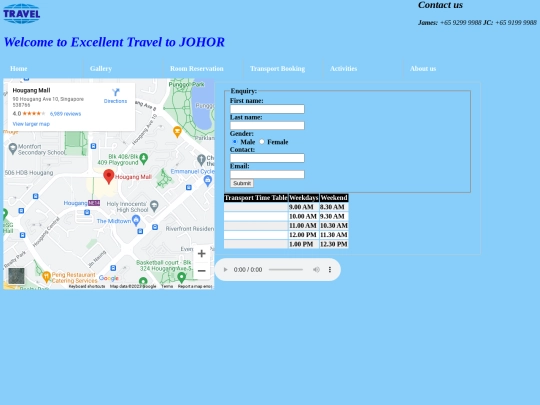Open the Home menu item
The height and width of the screenshot is (405, 540).
(19, 69)
